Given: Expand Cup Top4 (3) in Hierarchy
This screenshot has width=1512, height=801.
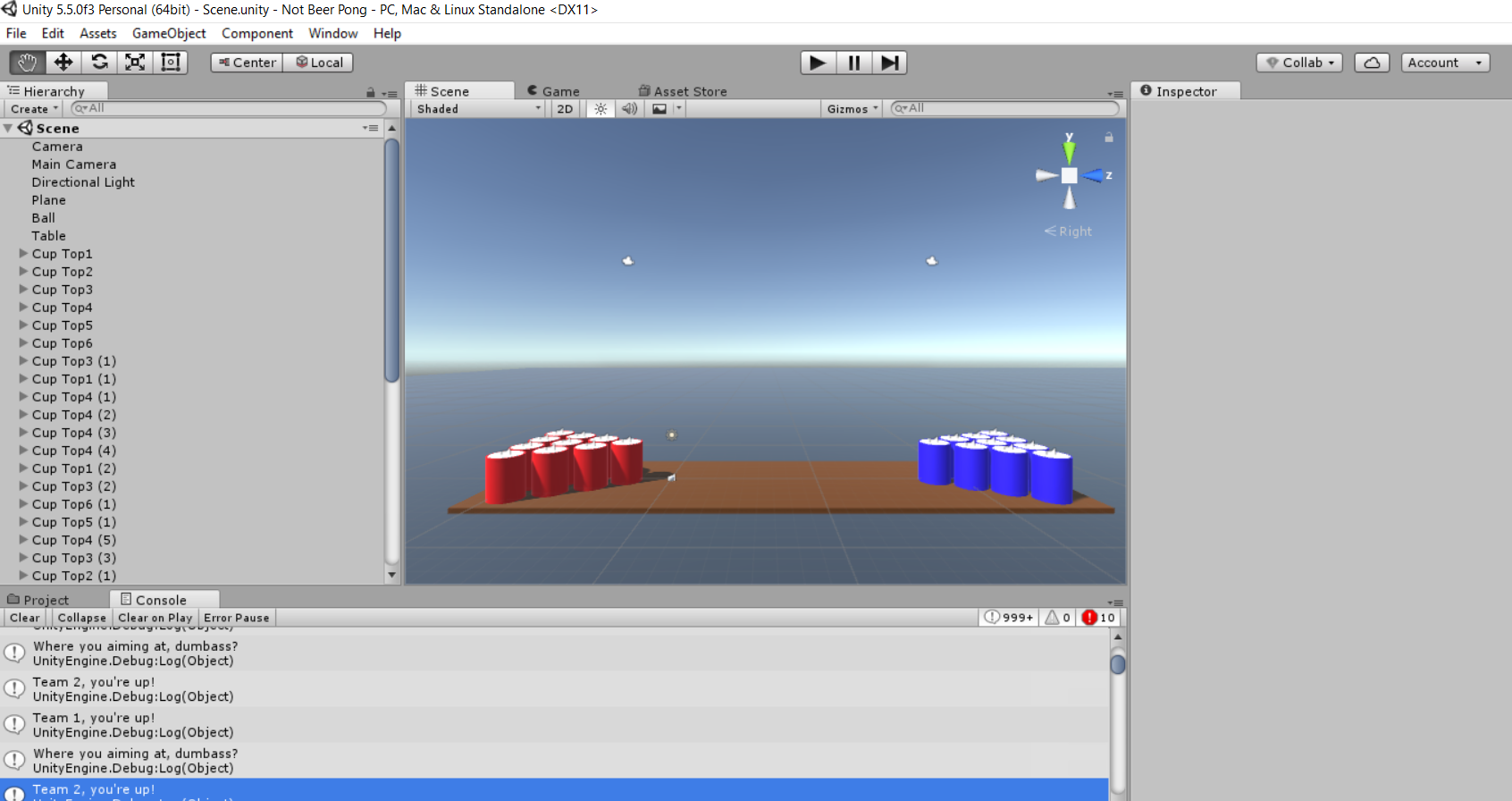Looking at the screenshot, I should 23,432.
